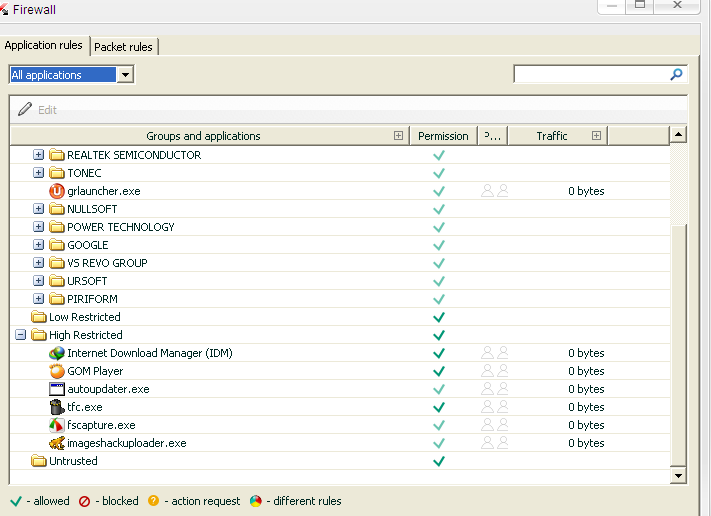Select the URSOFT group label
The width and height of the screenshot is (711, 516).
[87, 281]
